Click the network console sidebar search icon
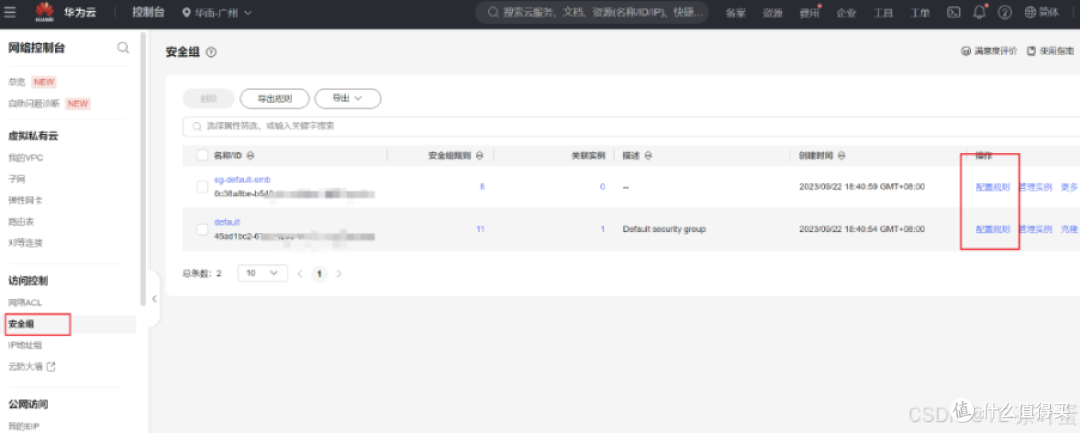1080x433 pixels. [x=123, y=47]
